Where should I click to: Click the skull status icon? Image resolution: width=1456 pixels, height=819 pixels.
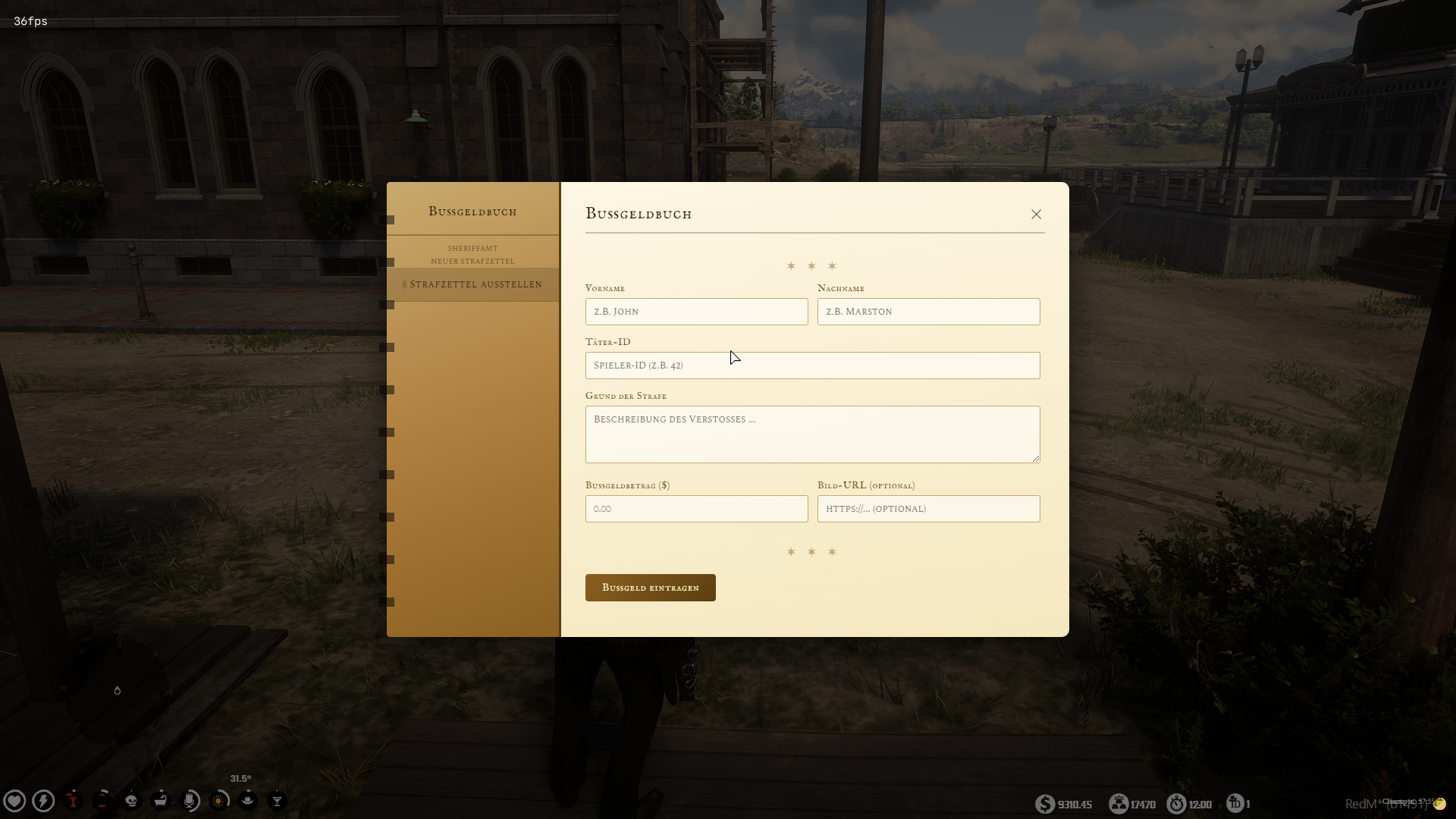point(131,801)
